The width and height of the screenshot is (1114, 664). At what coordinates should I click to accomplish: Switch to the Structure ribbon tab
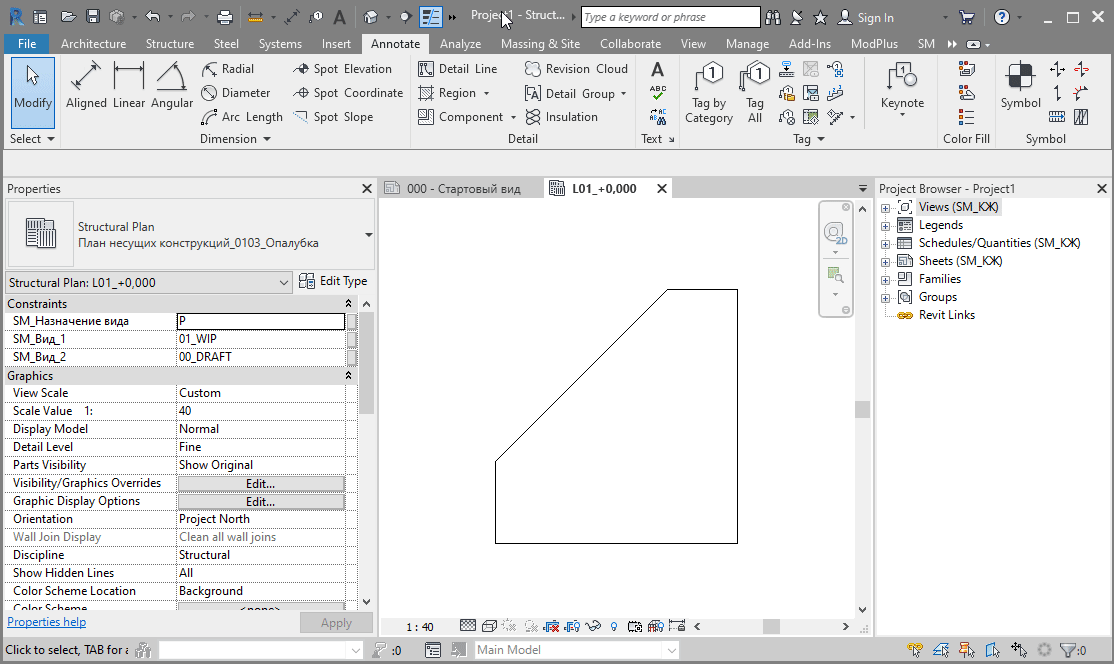(x=170, y=44)
